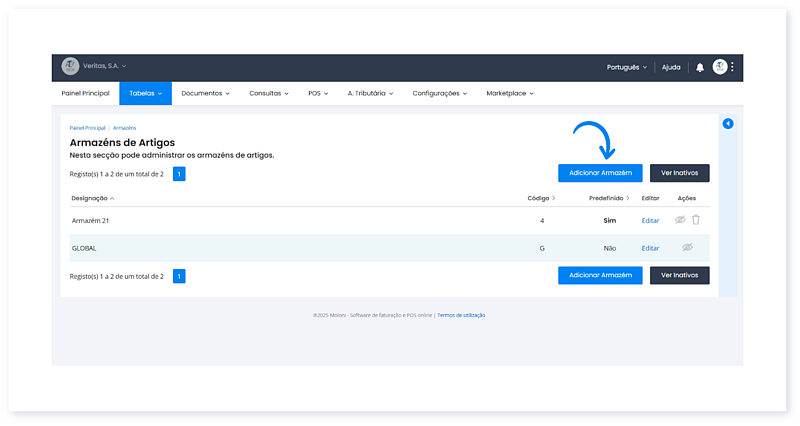Screen dimensions: 800x426
Task: Click Editar link for Armazém 21
Action: click(x=650, y=220)
